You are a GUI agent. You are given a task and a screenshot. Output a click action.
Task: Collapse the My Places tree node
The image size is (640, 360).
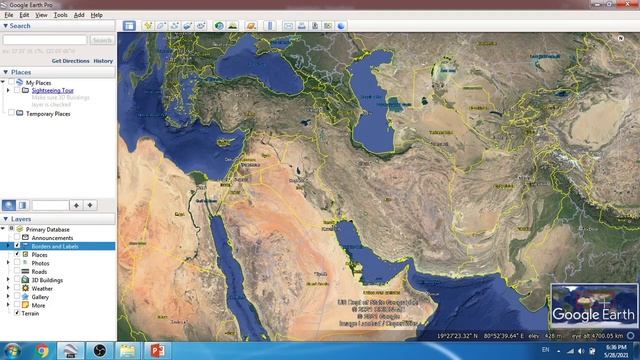[3, 82]
